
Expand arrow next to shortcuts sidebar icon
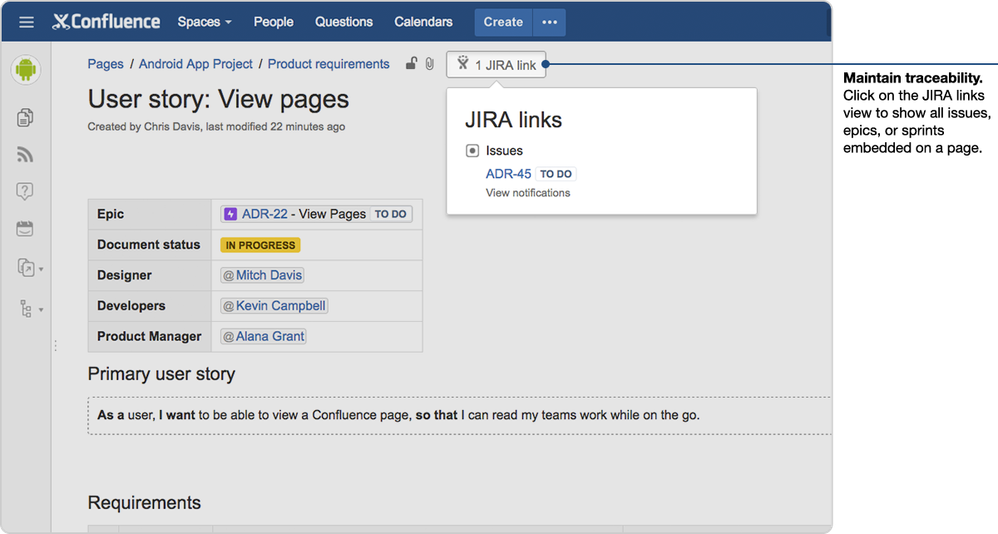(x=41, y=269)
